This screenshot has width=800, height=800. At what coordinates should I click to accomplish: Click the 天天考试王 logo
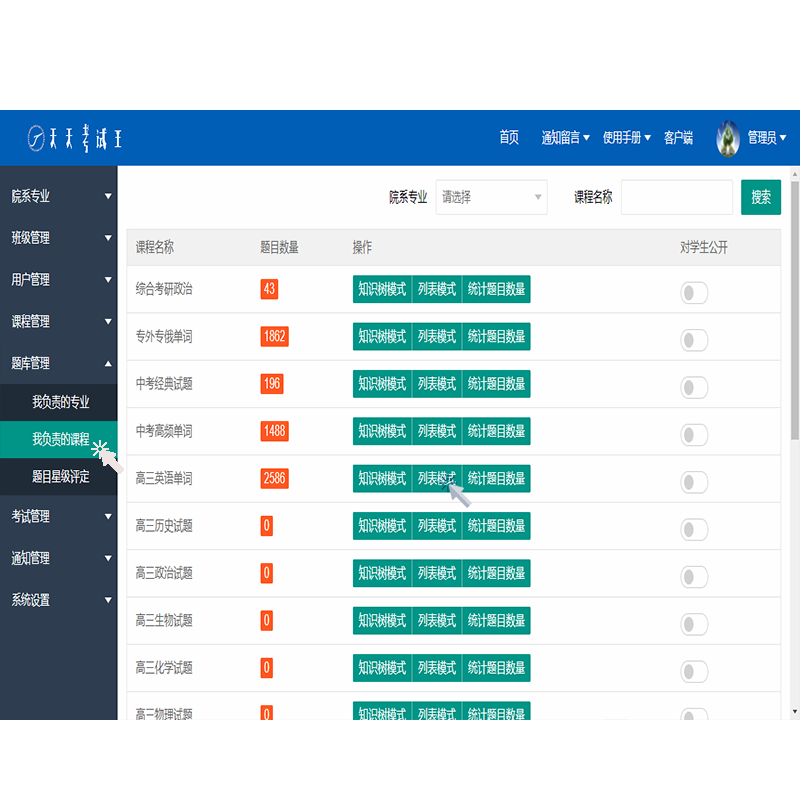click(74, 138)
